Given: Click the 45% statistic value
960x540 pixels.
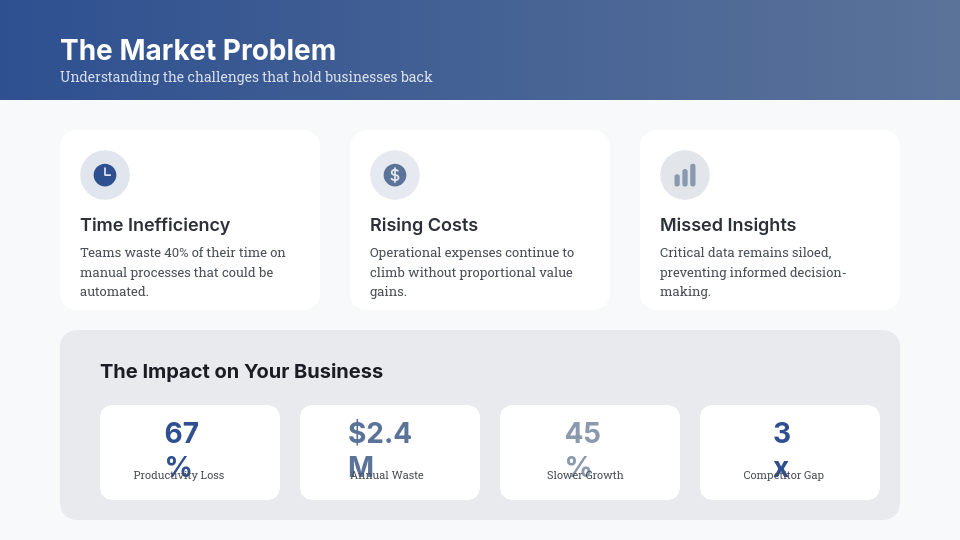Looking at the screenshot, I should click(583, 434).
